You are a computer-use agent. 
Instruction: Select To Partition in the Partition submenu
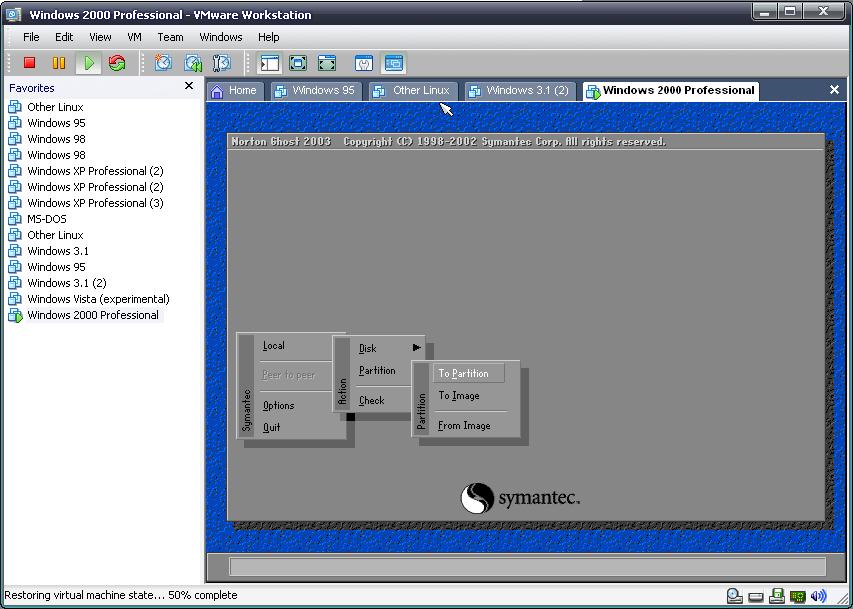click(x=468, y=373)
